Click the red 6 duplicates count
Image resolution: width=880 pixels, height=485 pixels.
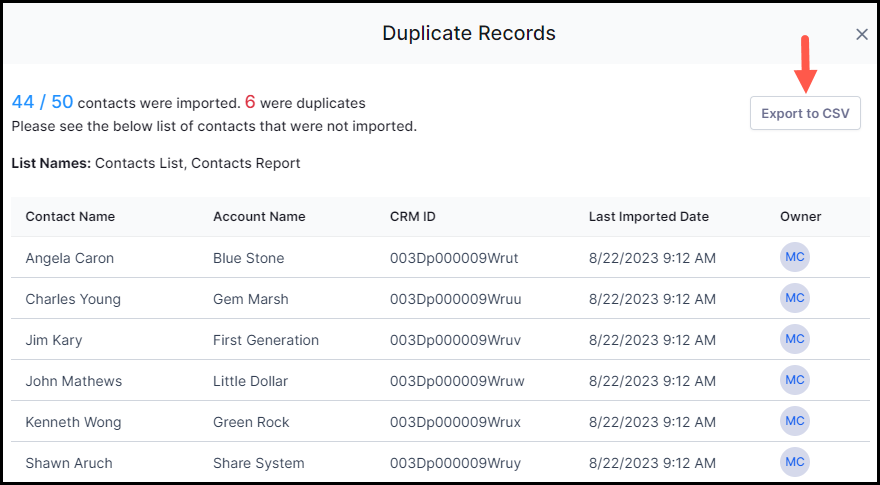point(250,102)
